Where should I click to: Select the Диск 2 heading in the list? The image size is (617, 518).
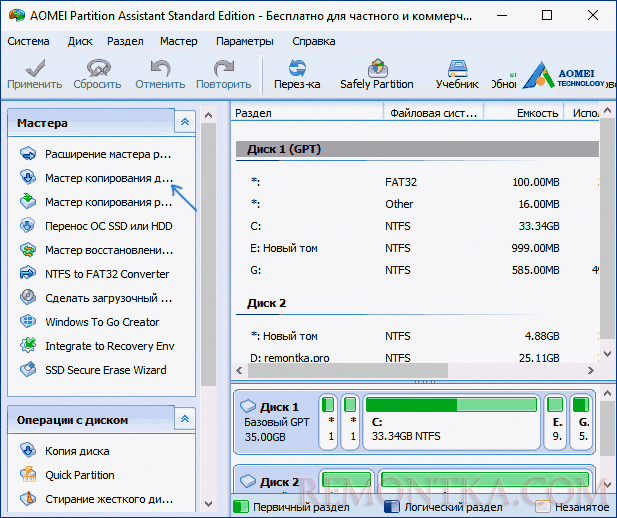tap(266, 303)
